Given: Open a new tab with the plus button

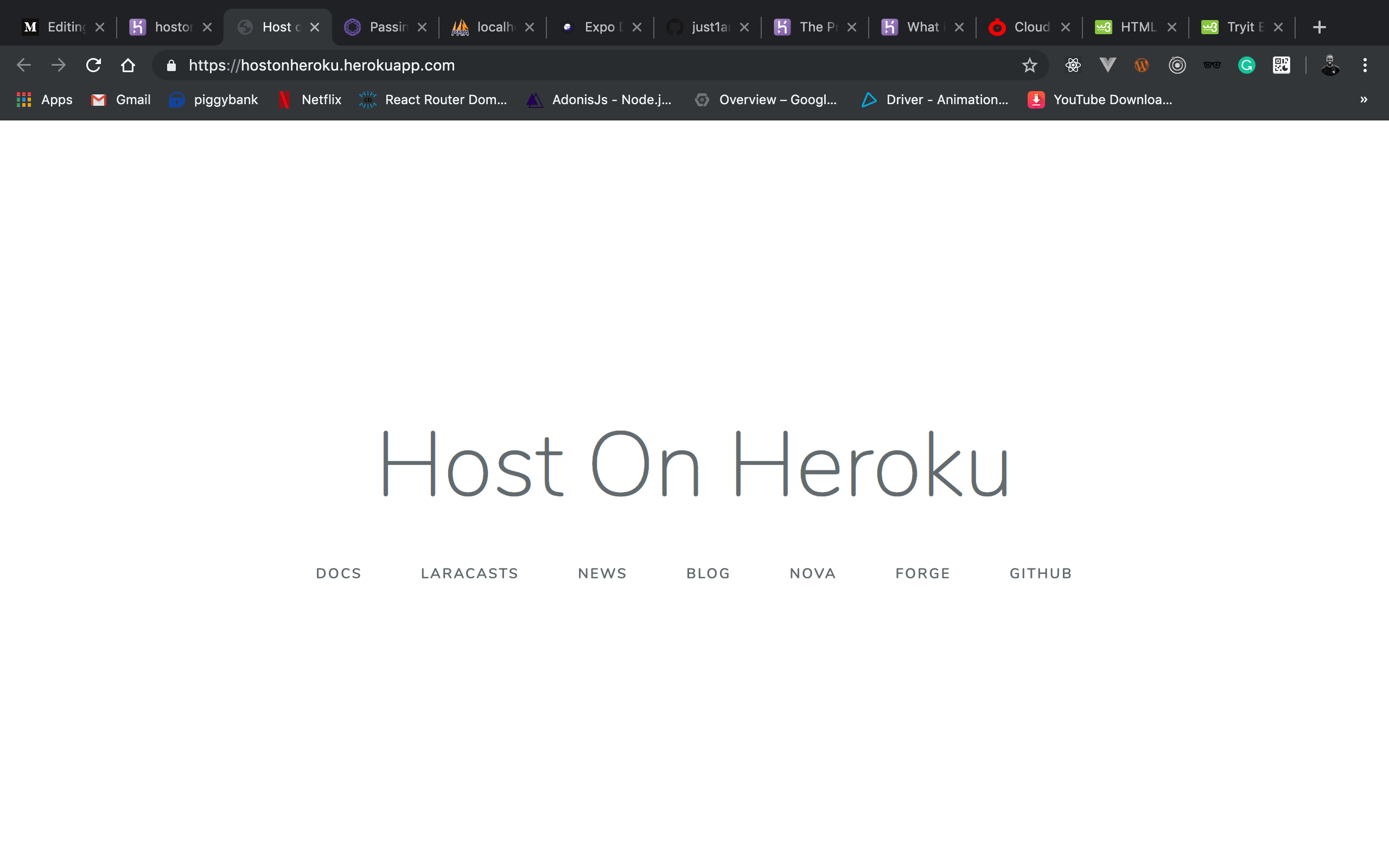Looking at the screenshot, I should (x=1319, y=27).
